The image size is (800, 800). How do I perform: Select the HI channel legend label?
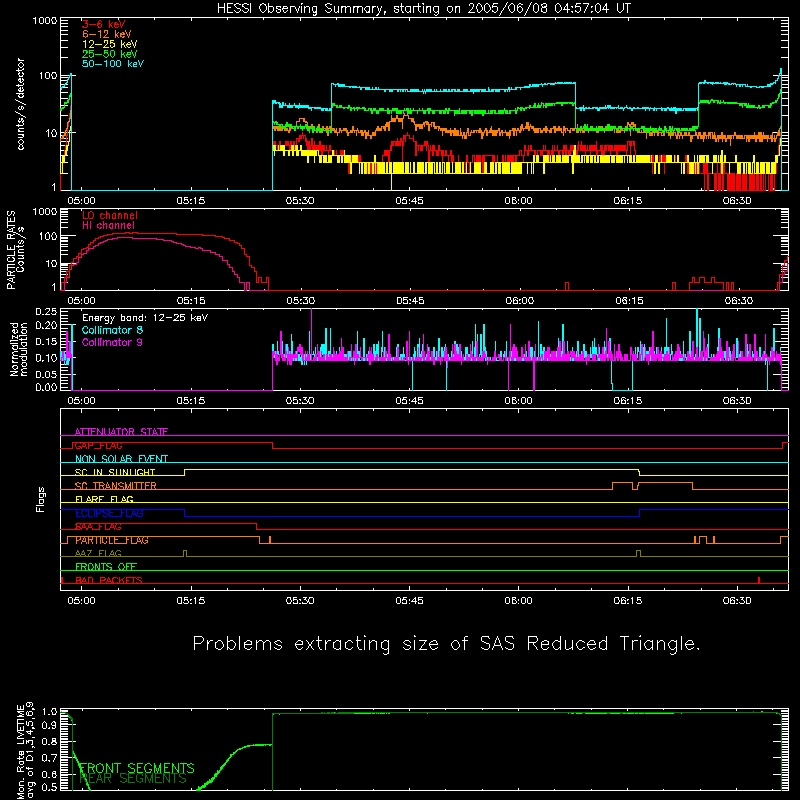click(x=109, y=226)
